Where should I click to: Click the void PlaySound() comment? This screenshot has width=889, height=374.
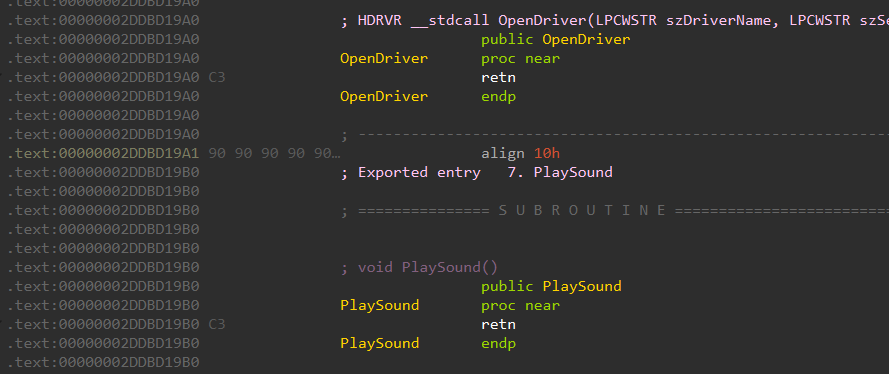pos(419,267)
